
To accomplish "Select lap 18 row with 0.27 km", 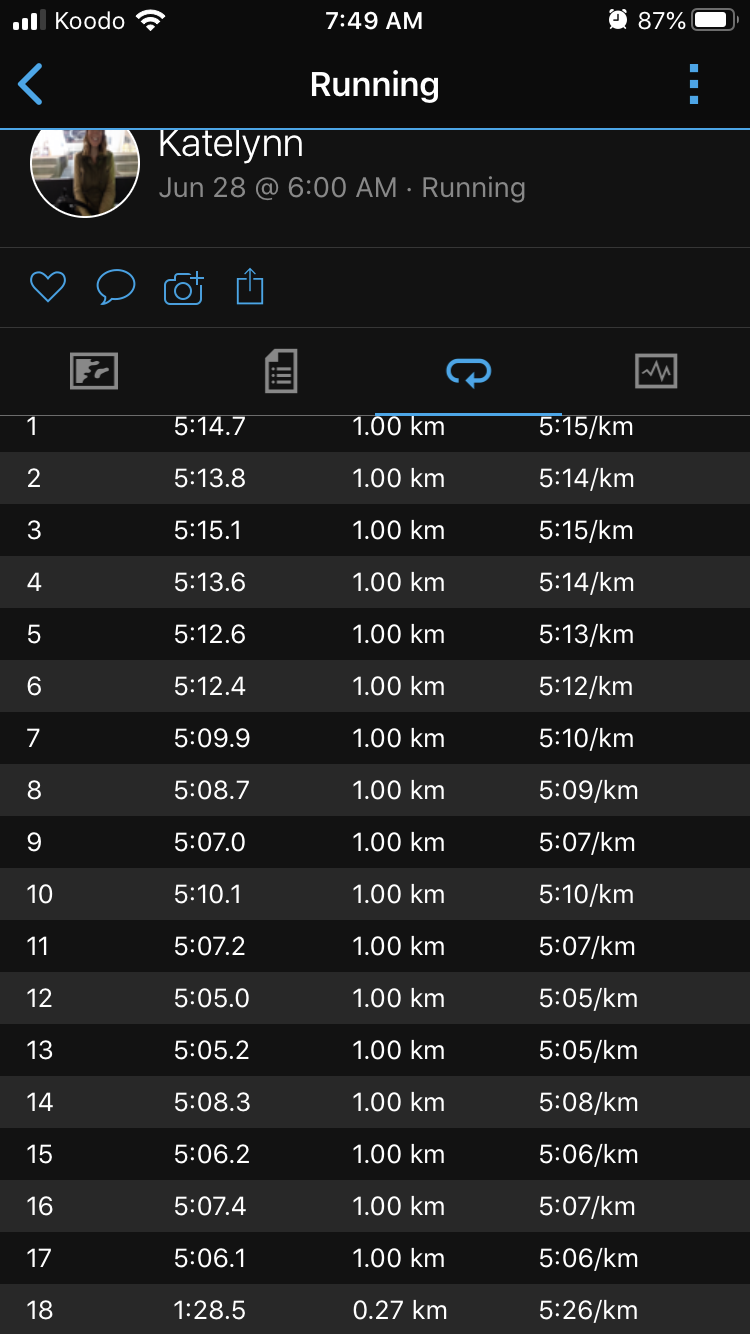I will pyautogui.click(x=375, y=1310).
